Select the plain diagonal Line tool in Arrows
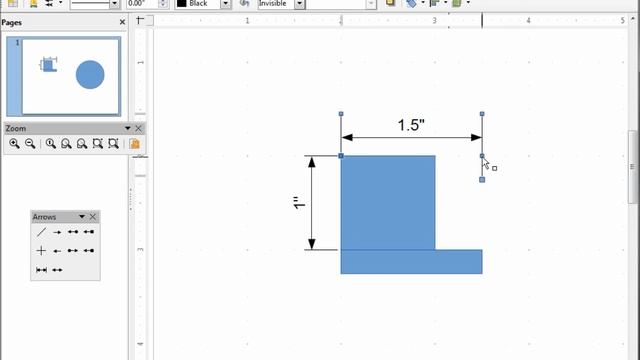 coord(41,232)
